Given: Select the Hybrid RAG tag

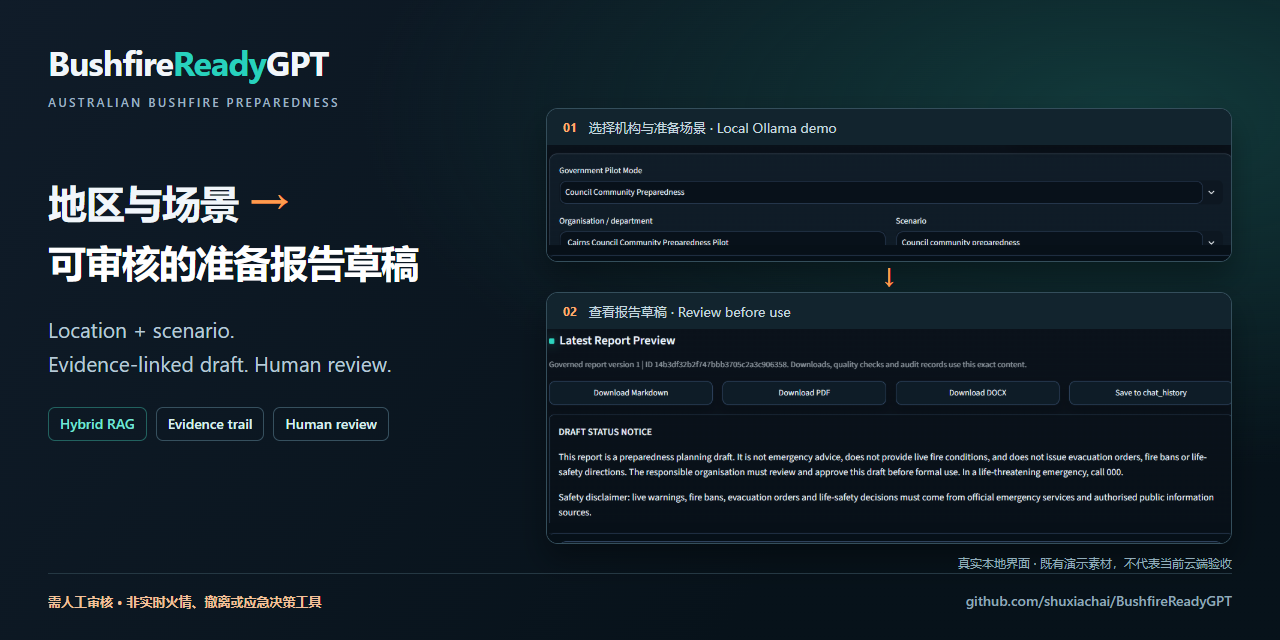Looking at the screenshot, I should click(x=98, y=424).
